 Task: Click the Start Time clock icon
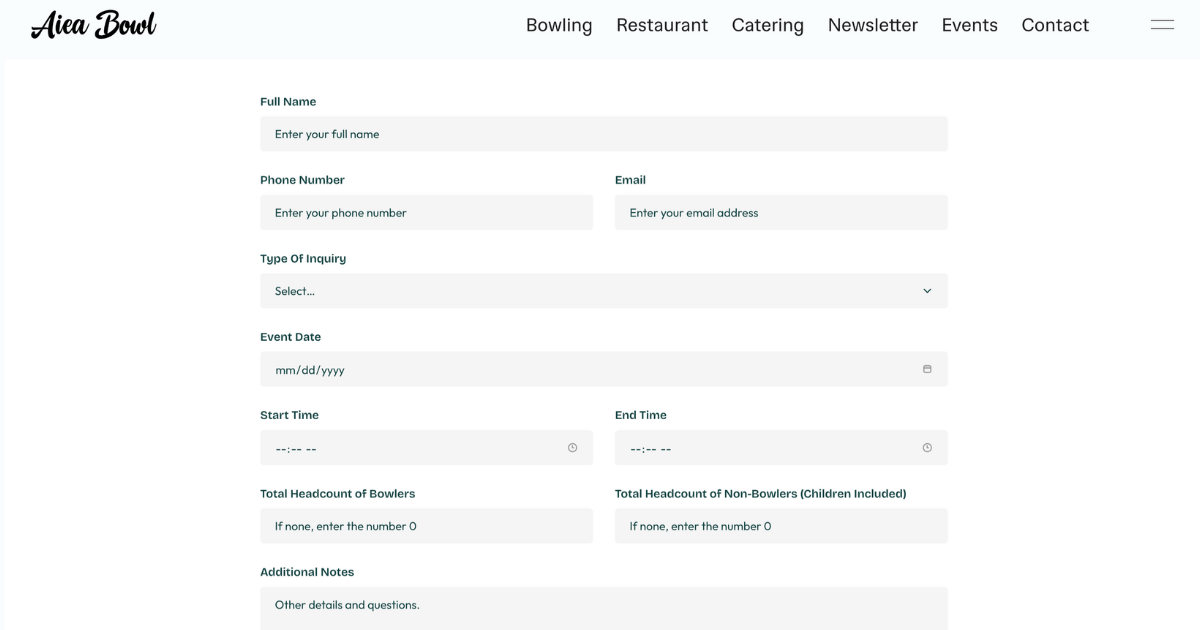click(x=573, y=447)
